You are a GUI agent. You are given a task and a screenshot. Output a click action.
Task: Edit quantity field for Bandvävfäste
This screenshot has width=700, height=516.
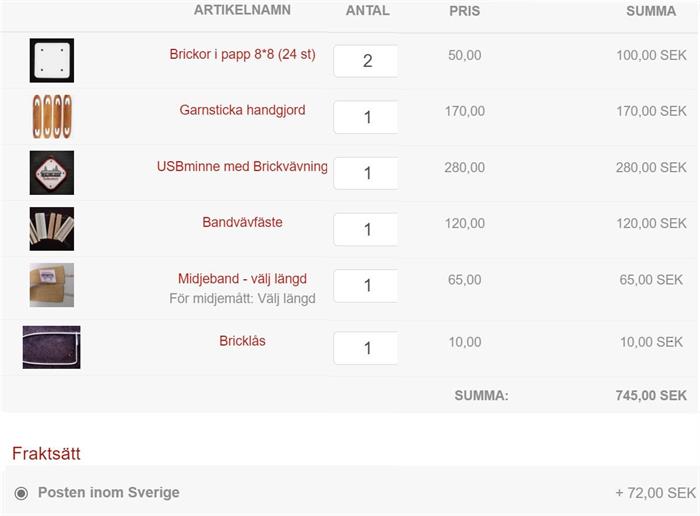click(x=366, y=229)
